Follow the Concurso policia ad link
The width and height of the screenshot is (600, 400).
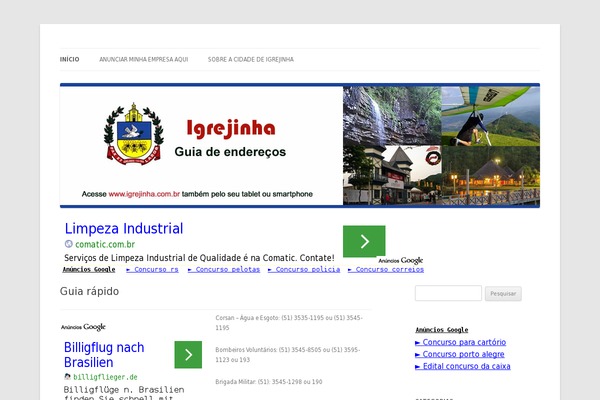point(304,269)
